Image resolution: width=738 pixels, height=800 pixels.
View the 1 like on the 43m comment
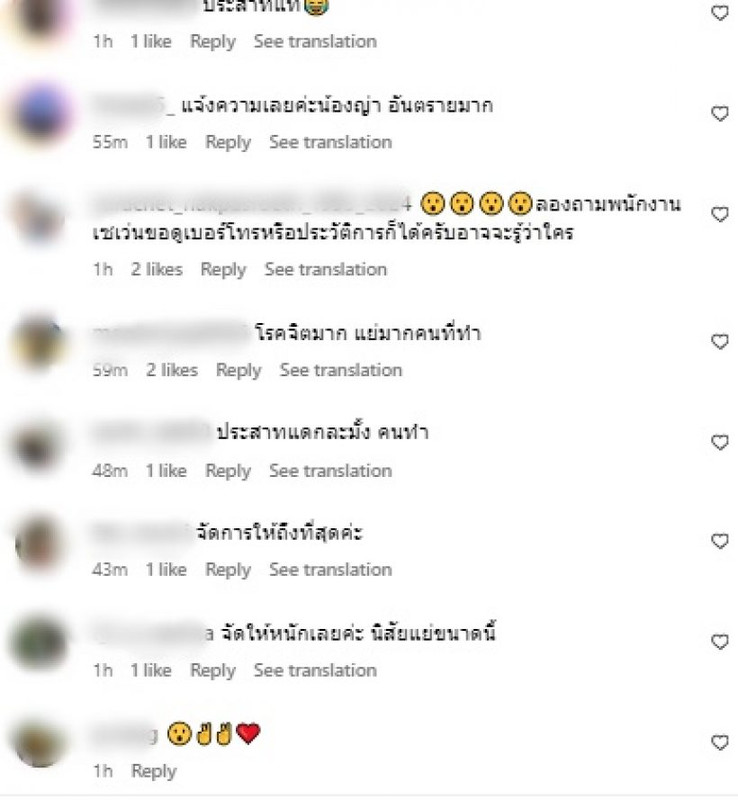click(x=166, y=569)
